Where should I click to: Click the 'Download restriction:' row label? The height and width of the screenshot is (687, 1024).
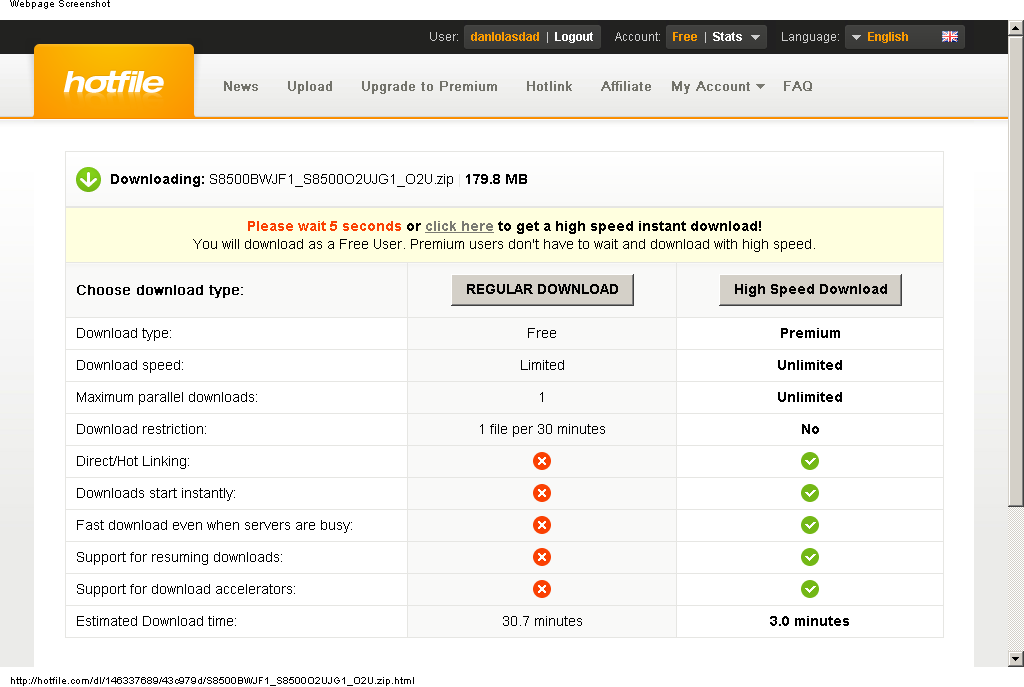[x=141, y=429]
